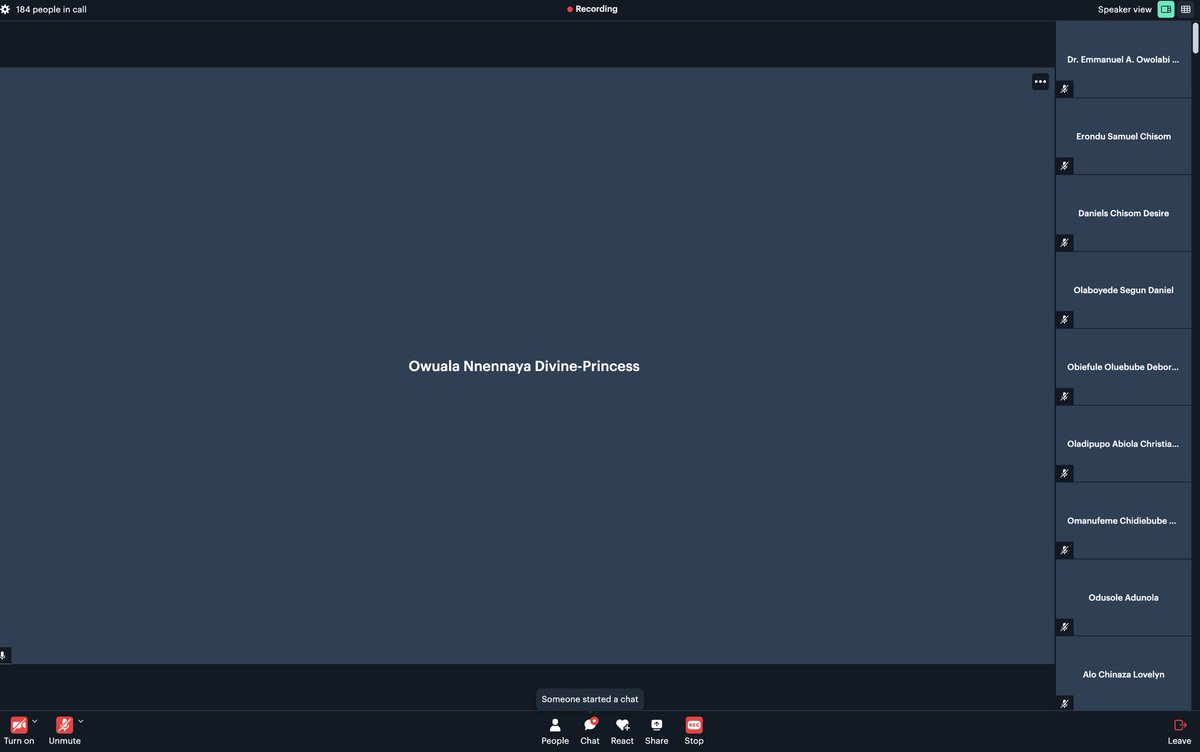
Task: Click the Speaker view label
Action: [1125, 9]
